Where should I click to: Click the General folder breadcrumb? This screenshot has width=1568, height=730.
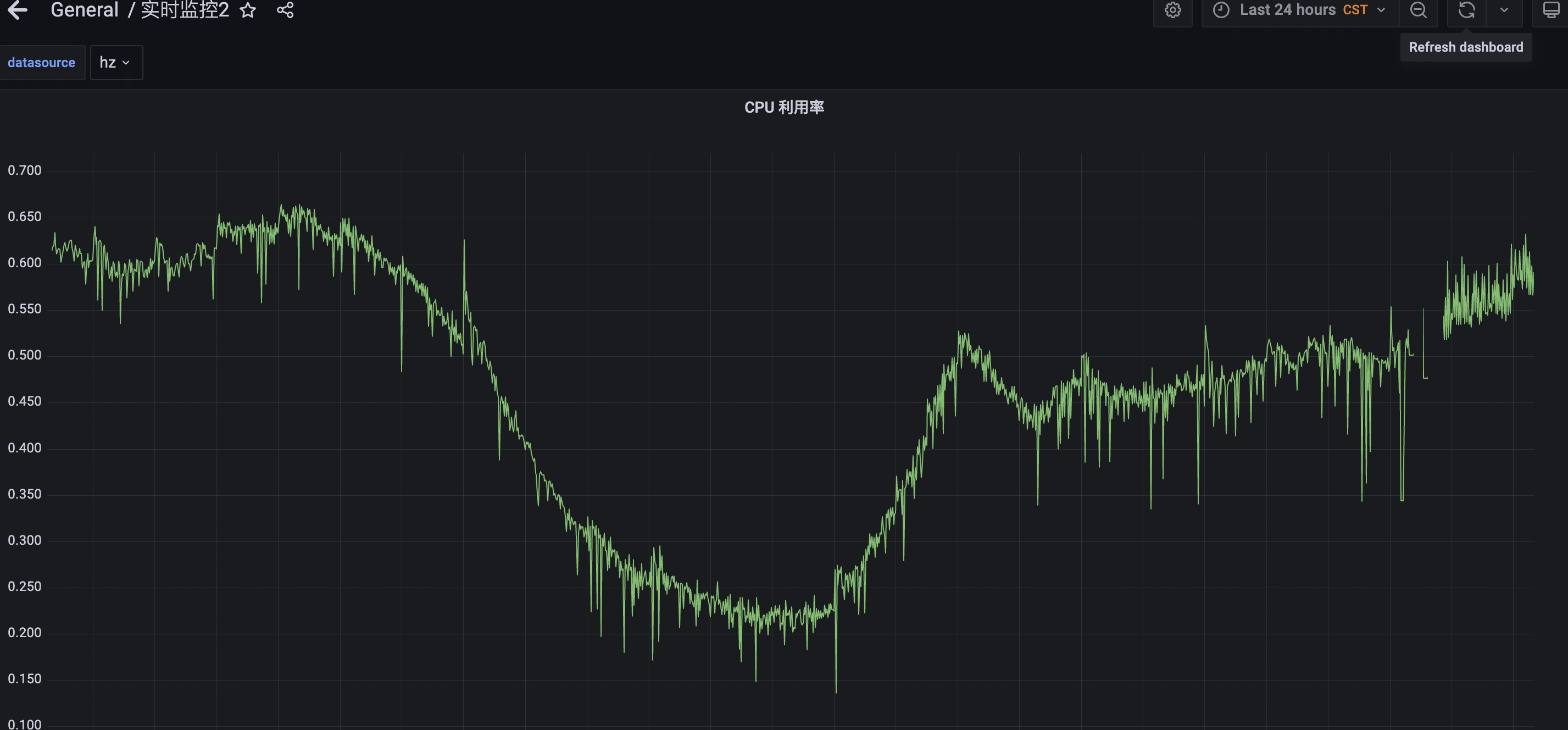tap(85, 10)
